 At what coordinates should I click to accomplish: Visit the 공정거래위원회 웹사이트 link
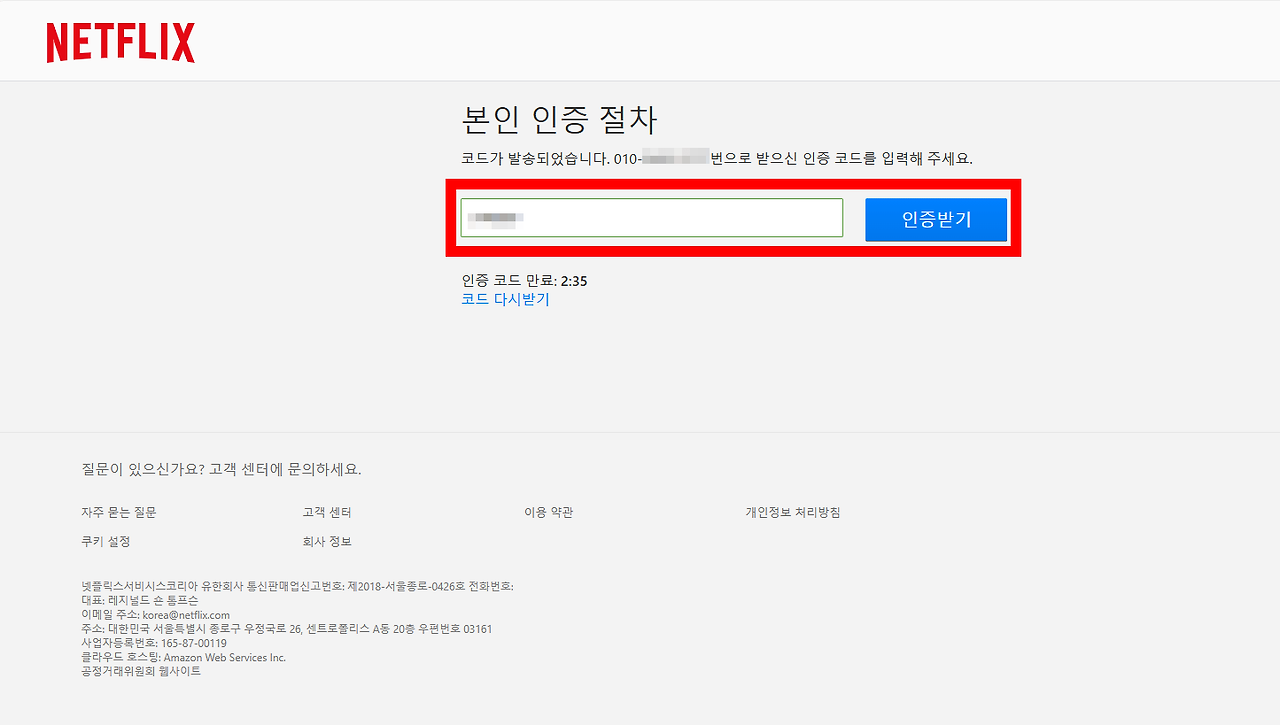[x=139, y=672]
